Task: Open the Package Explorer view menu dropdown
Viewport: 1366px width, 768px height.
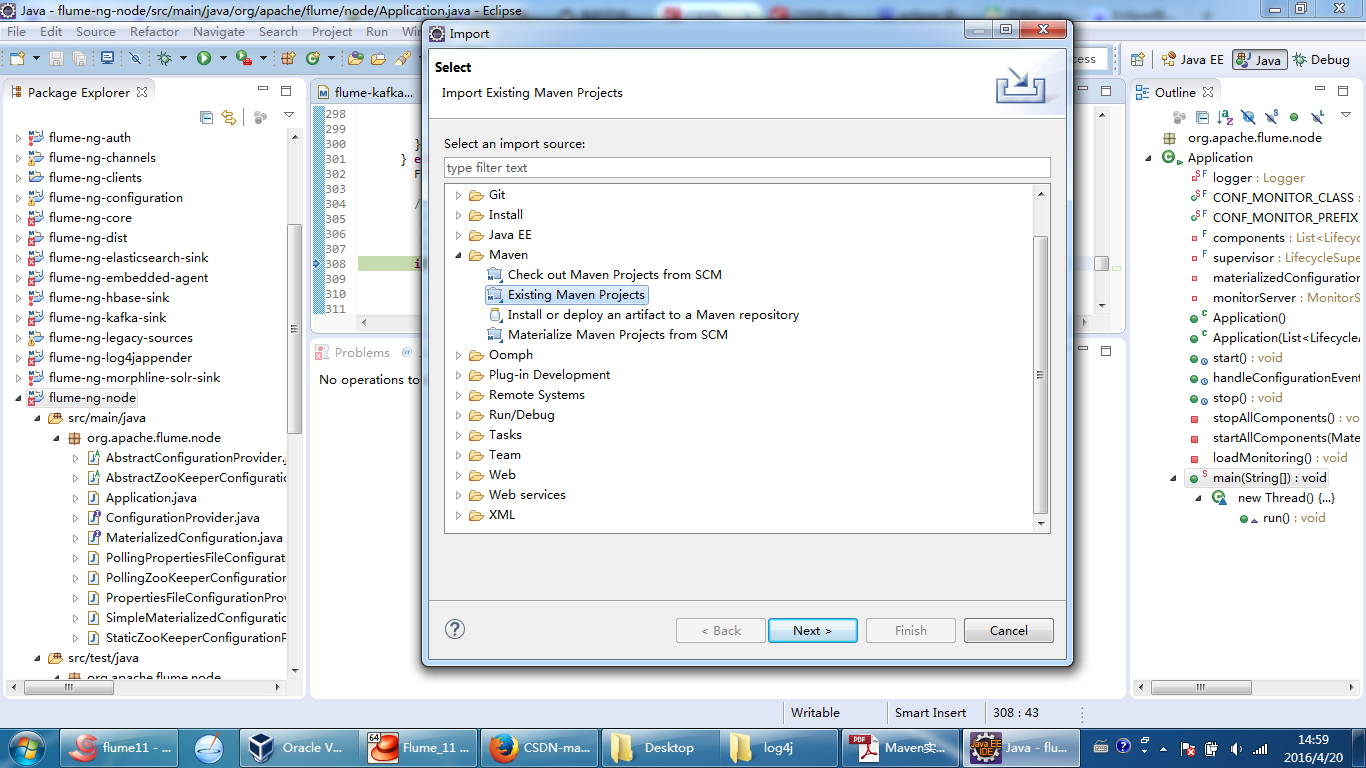Action: (x=289, y=116)
